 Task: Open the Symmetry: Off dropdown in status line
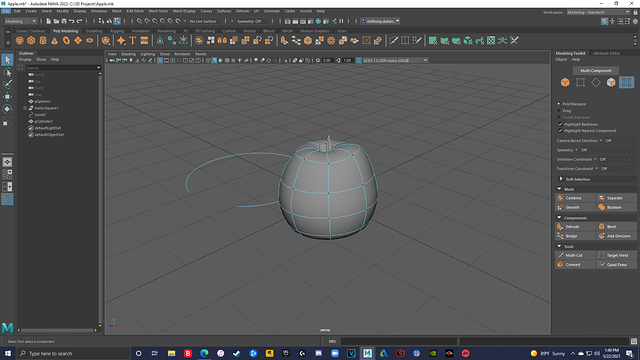pyautogui.click(x=252, y=21)
